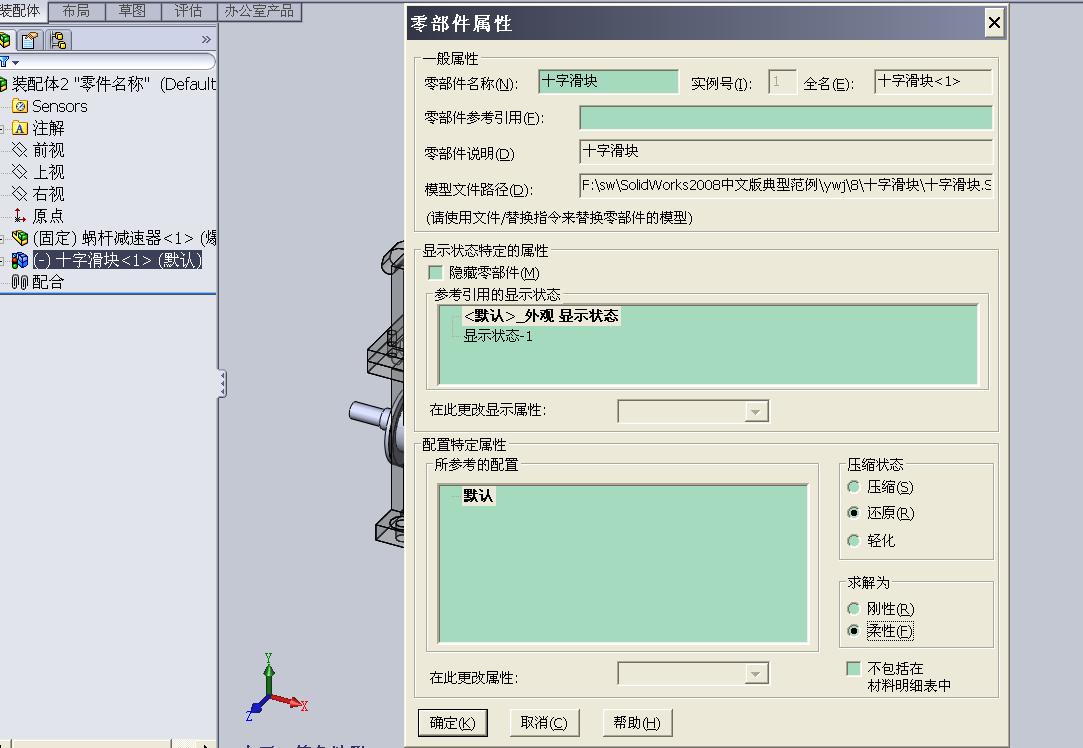The width and height of the screenshot is (1083, 748).
Task: Select the Sensors tree item
Action: click(x=60, y=106)
